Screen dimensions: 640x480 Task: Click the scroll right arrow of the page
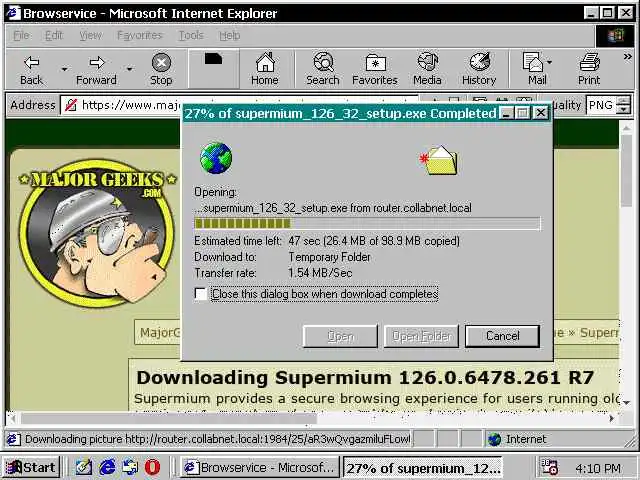point(611,418)
